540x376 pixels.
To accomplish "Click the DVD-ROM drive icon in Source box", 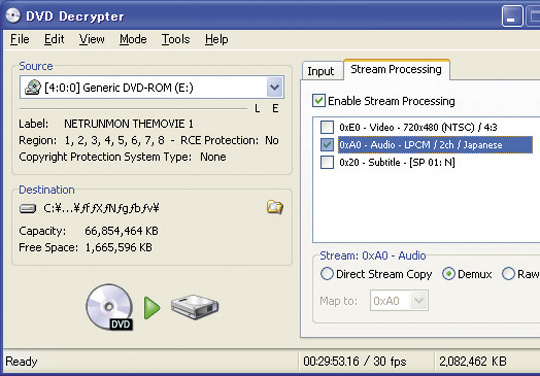I will (33, 87).
